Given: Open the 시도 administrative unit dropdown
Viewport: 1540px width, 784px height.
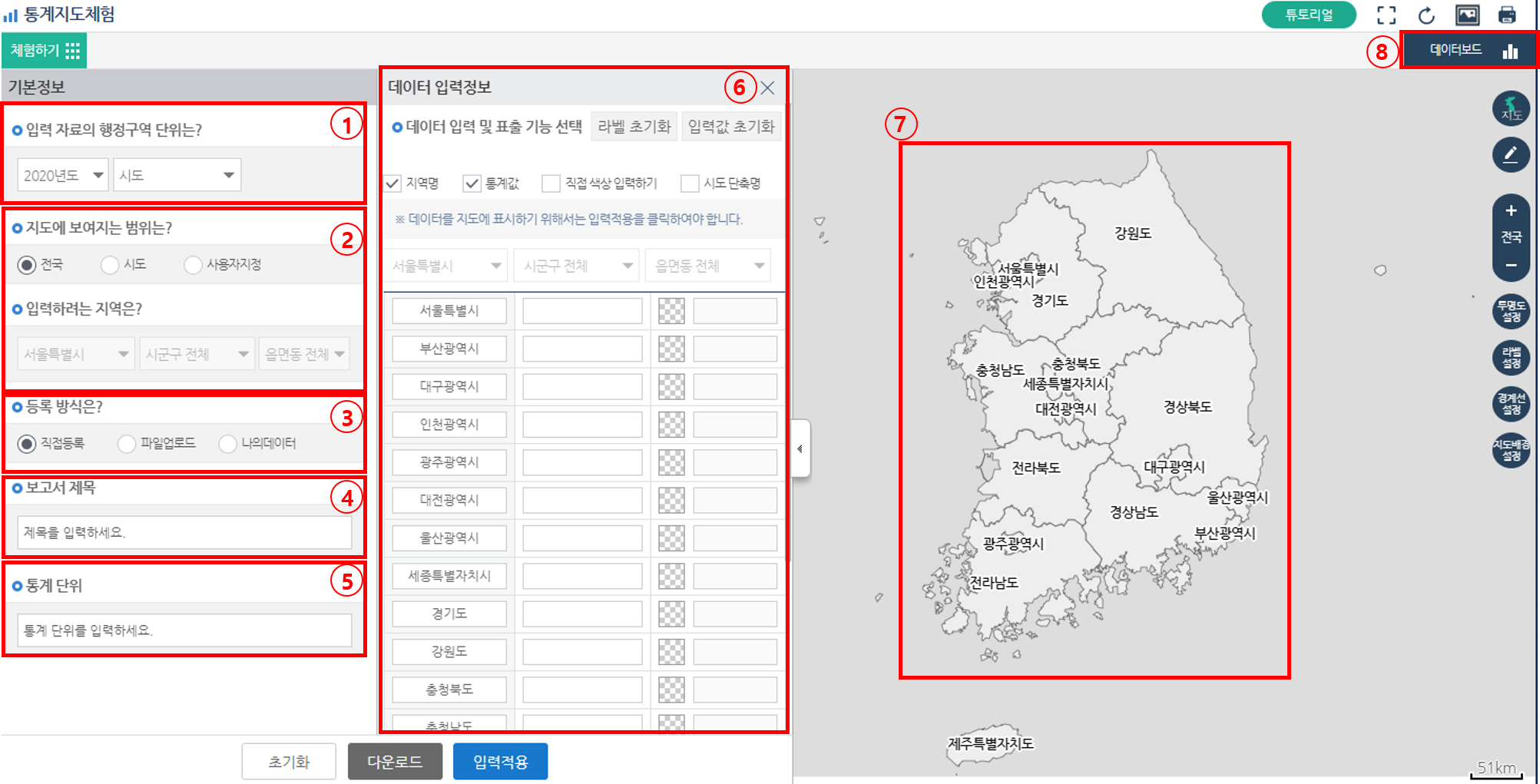Looking at the screenshot, I should tap(177, 174).
